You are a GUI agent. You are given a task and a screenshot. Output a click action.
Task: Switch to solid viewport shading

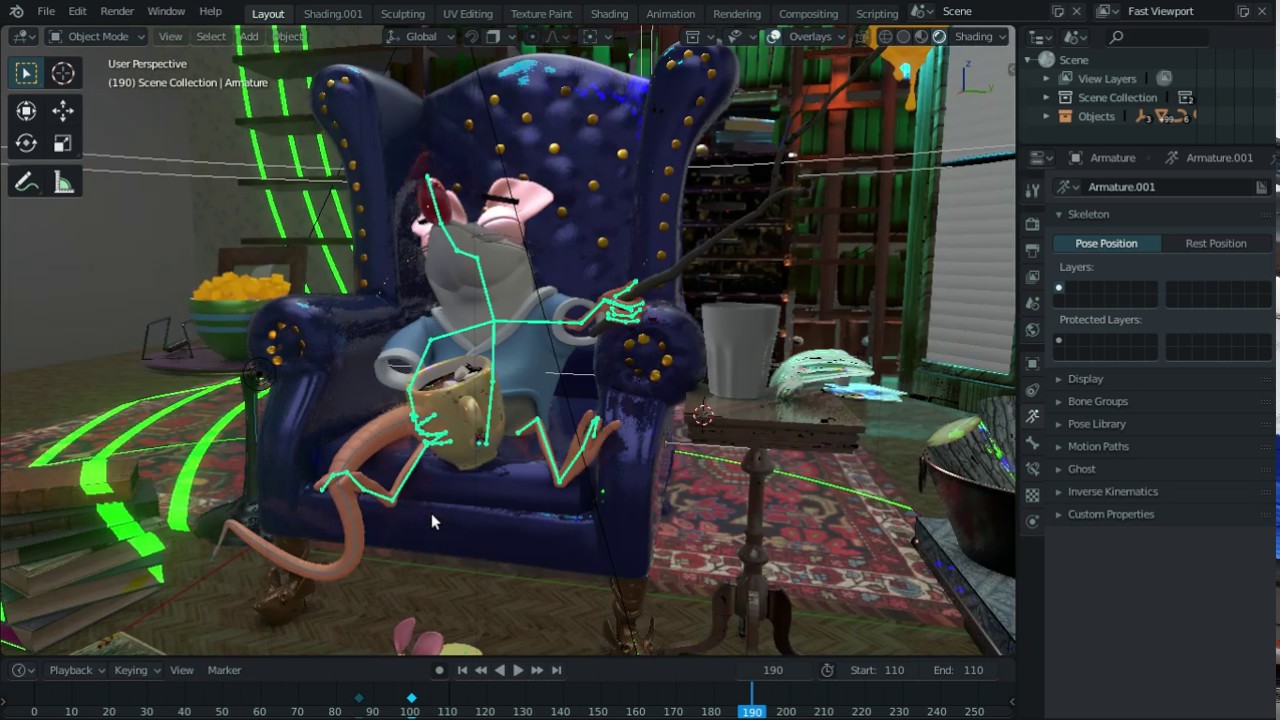(903, 37)
